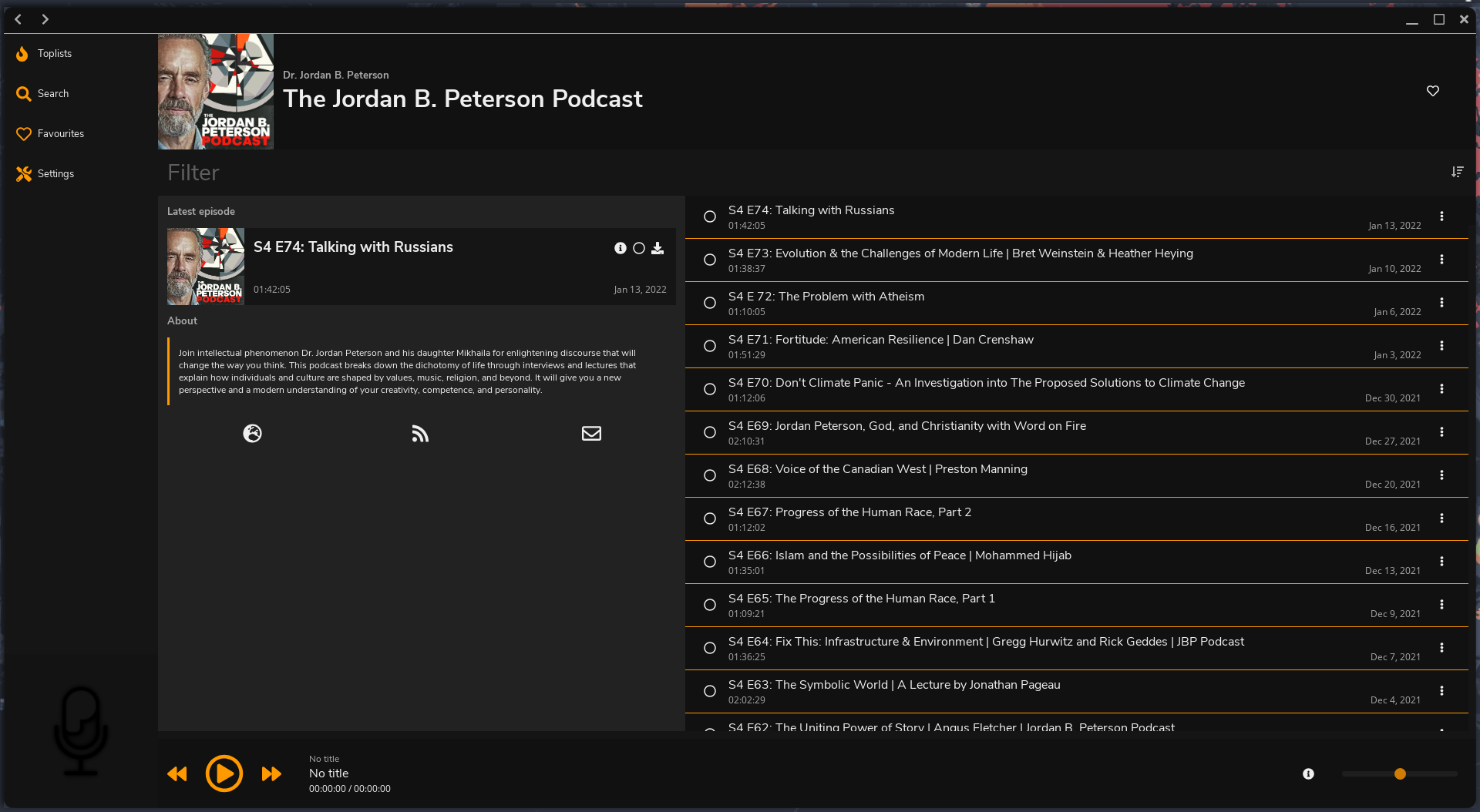Go forward with the right arrow
The image size is (1480, 812).
click(45, 19)
